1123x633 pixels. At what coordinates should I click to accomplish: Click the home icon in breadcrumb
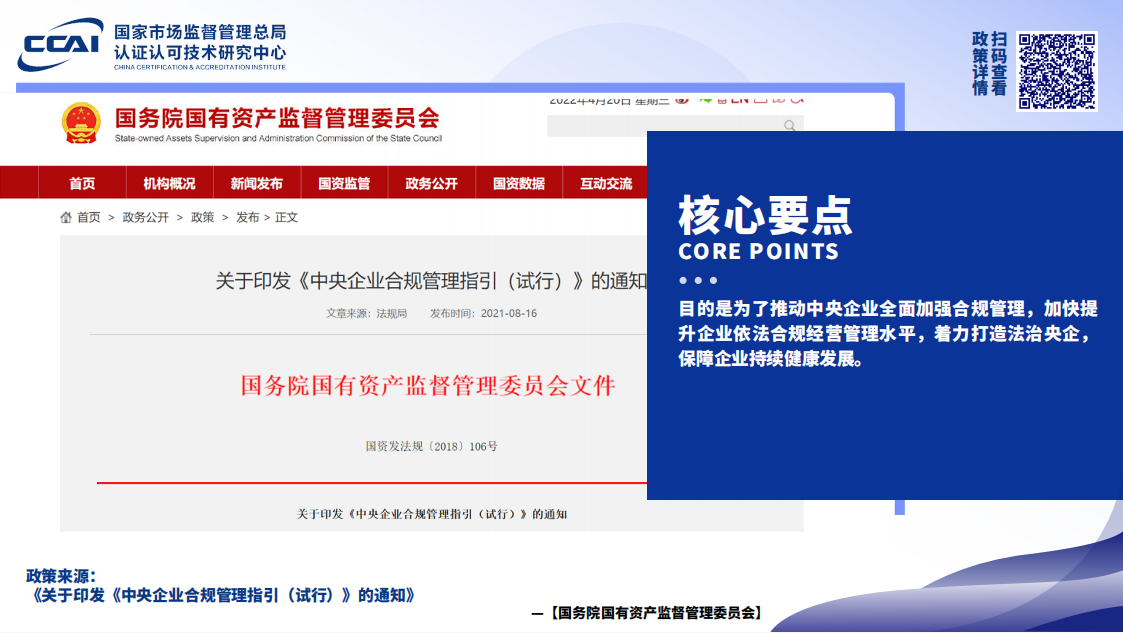[x=66, y=217]
